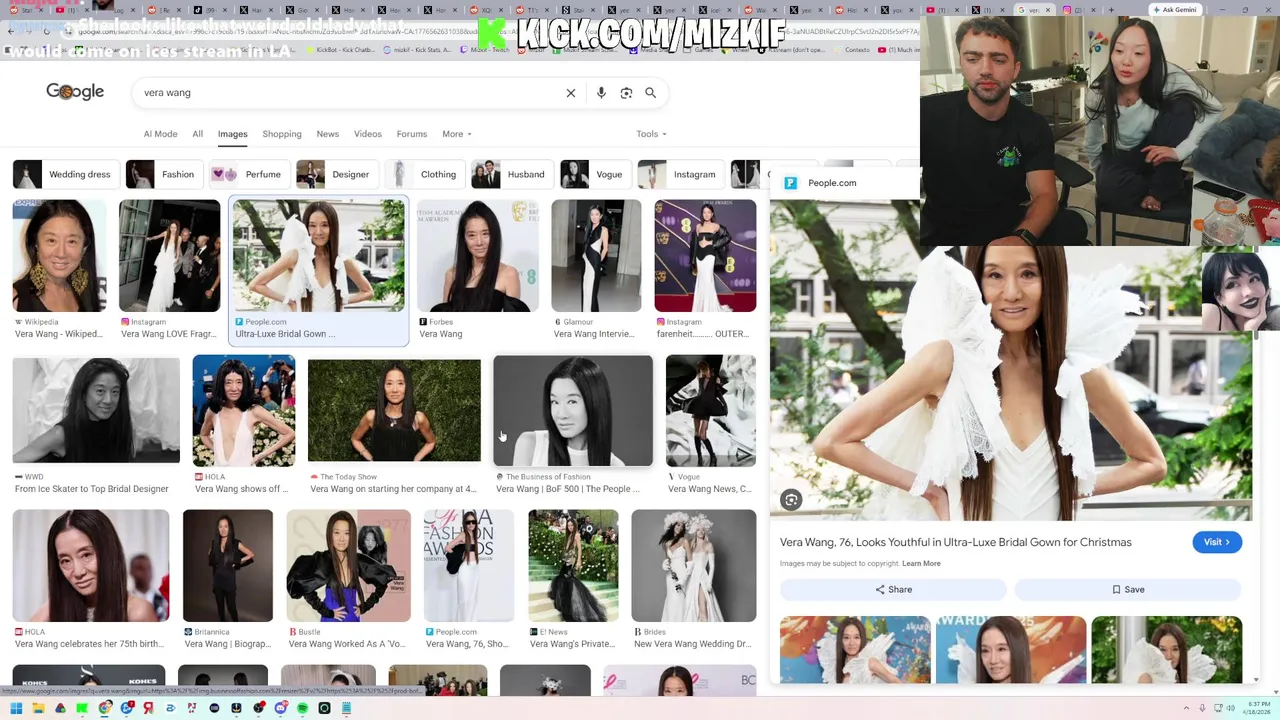Viewport: 1280px width, 720px height.
Task: Clear the search box with the X icon
Action: click(x=571, y=93)
